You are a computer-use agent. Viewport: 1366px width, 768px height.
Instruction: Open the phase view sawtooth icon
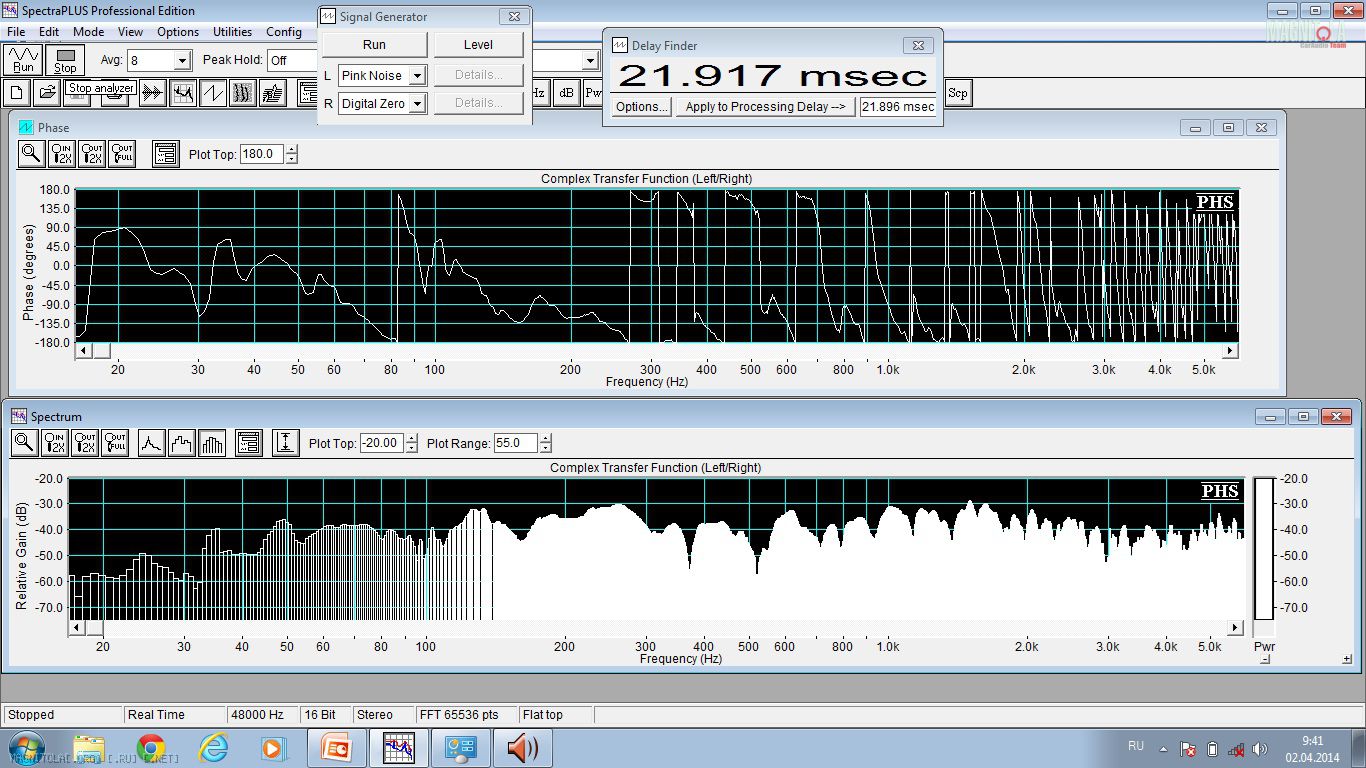pos(213,93)
